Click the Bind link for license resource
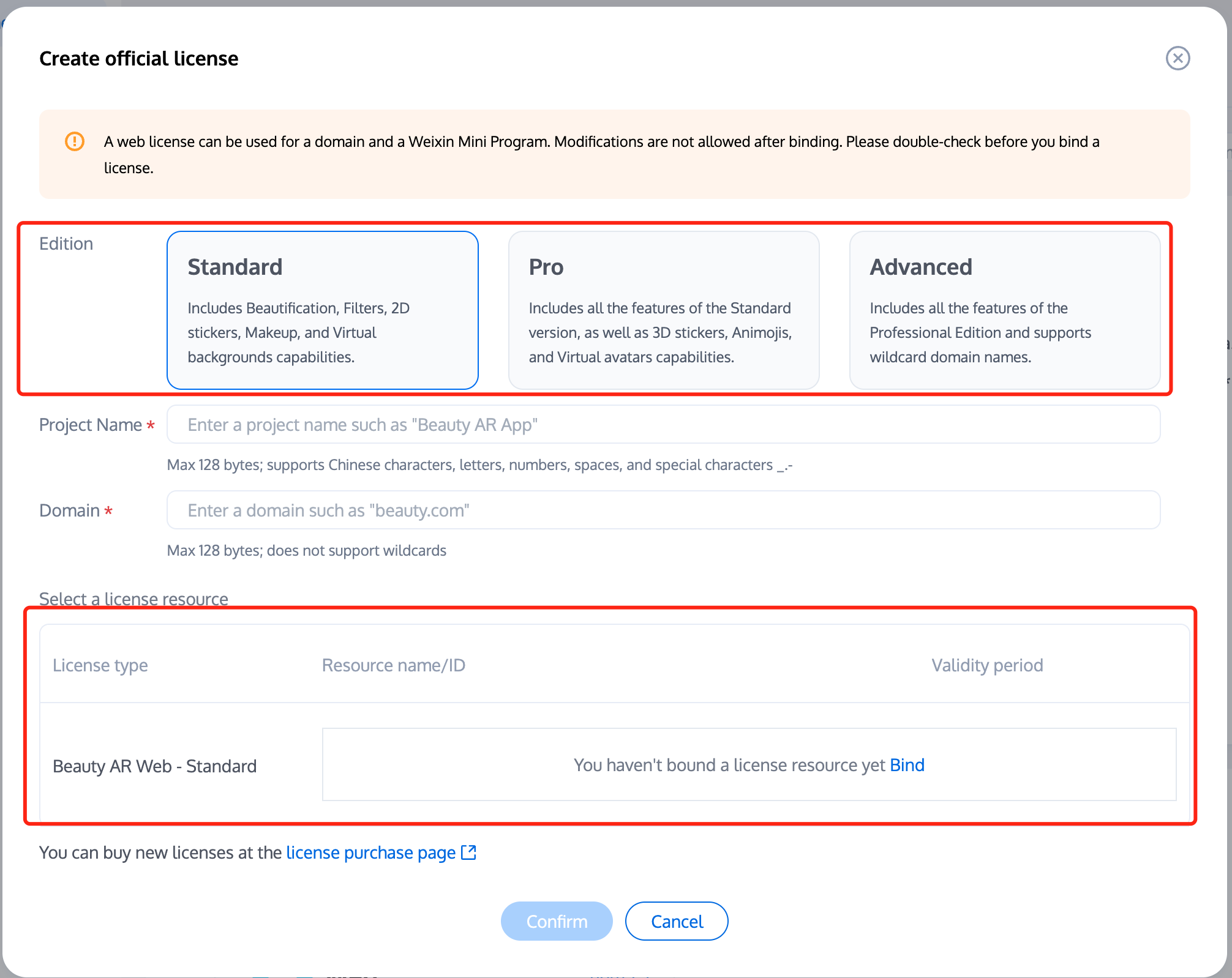 click(907, 765)
